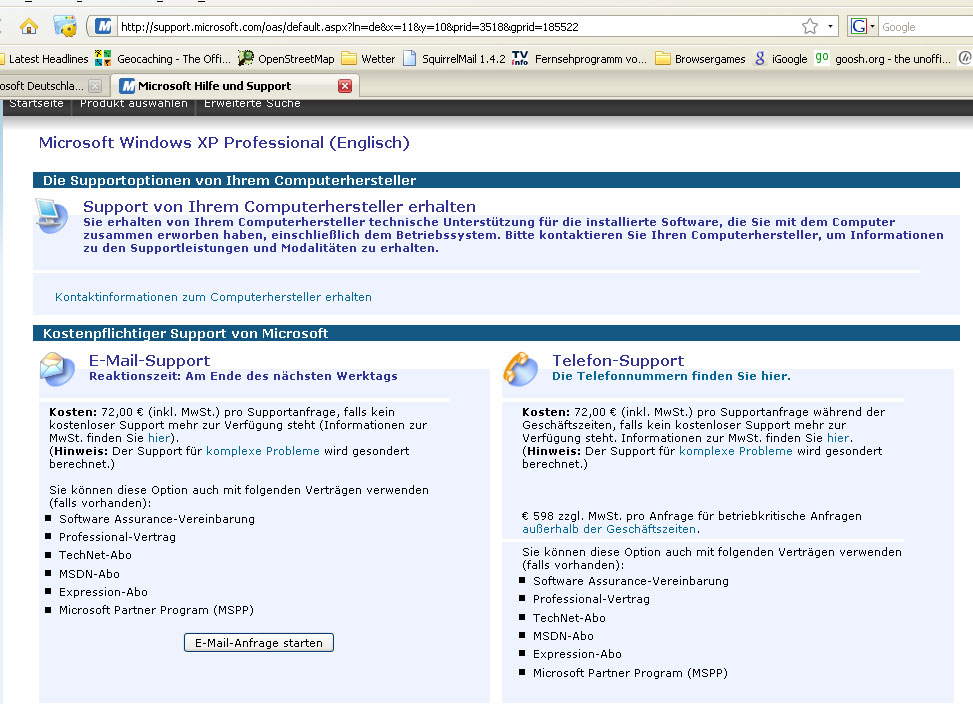Click the window-with-gear icon beside Home

[x=65, y=26]
